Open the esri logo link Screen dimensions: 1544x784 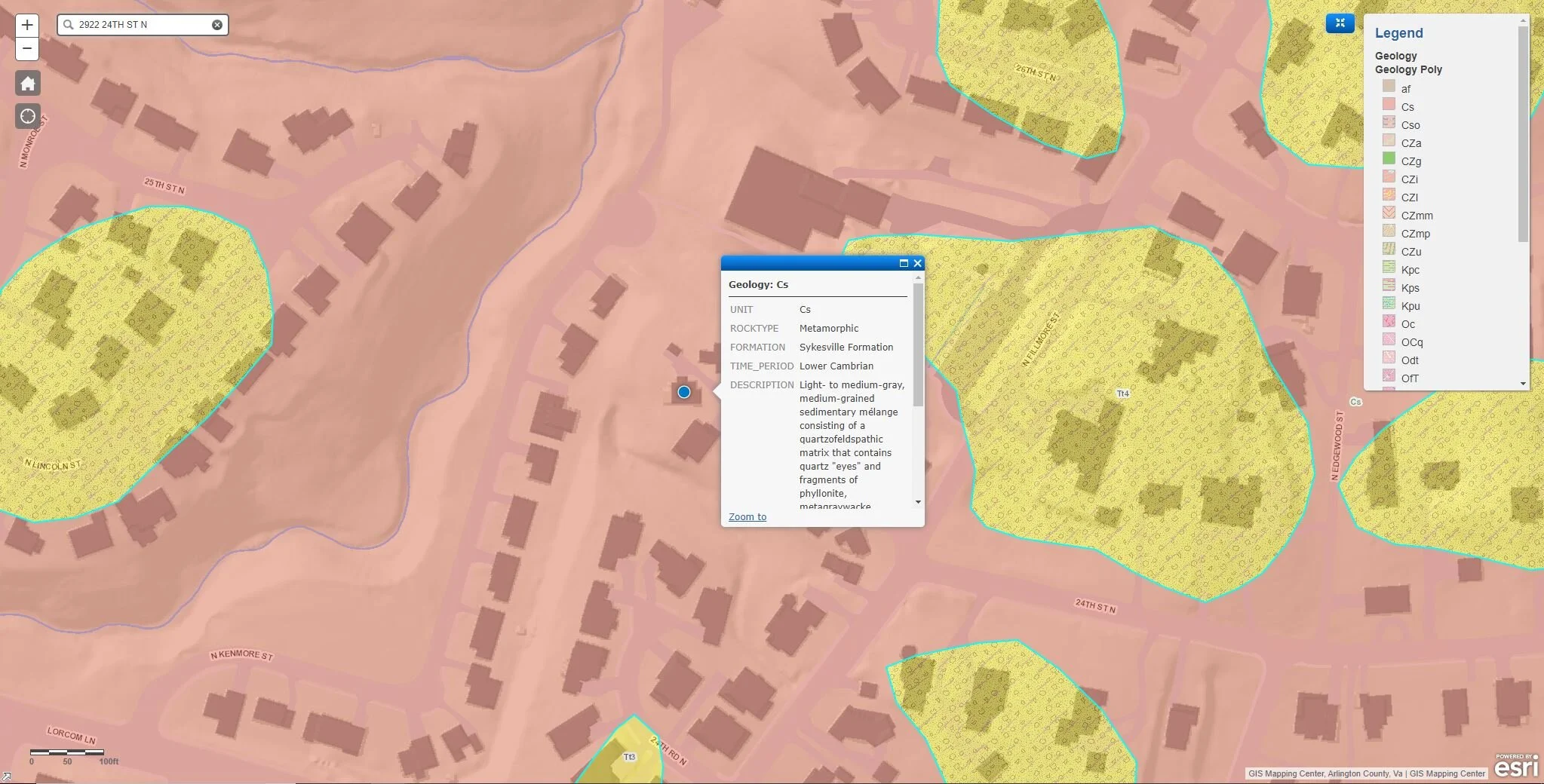click(1515, 765)
